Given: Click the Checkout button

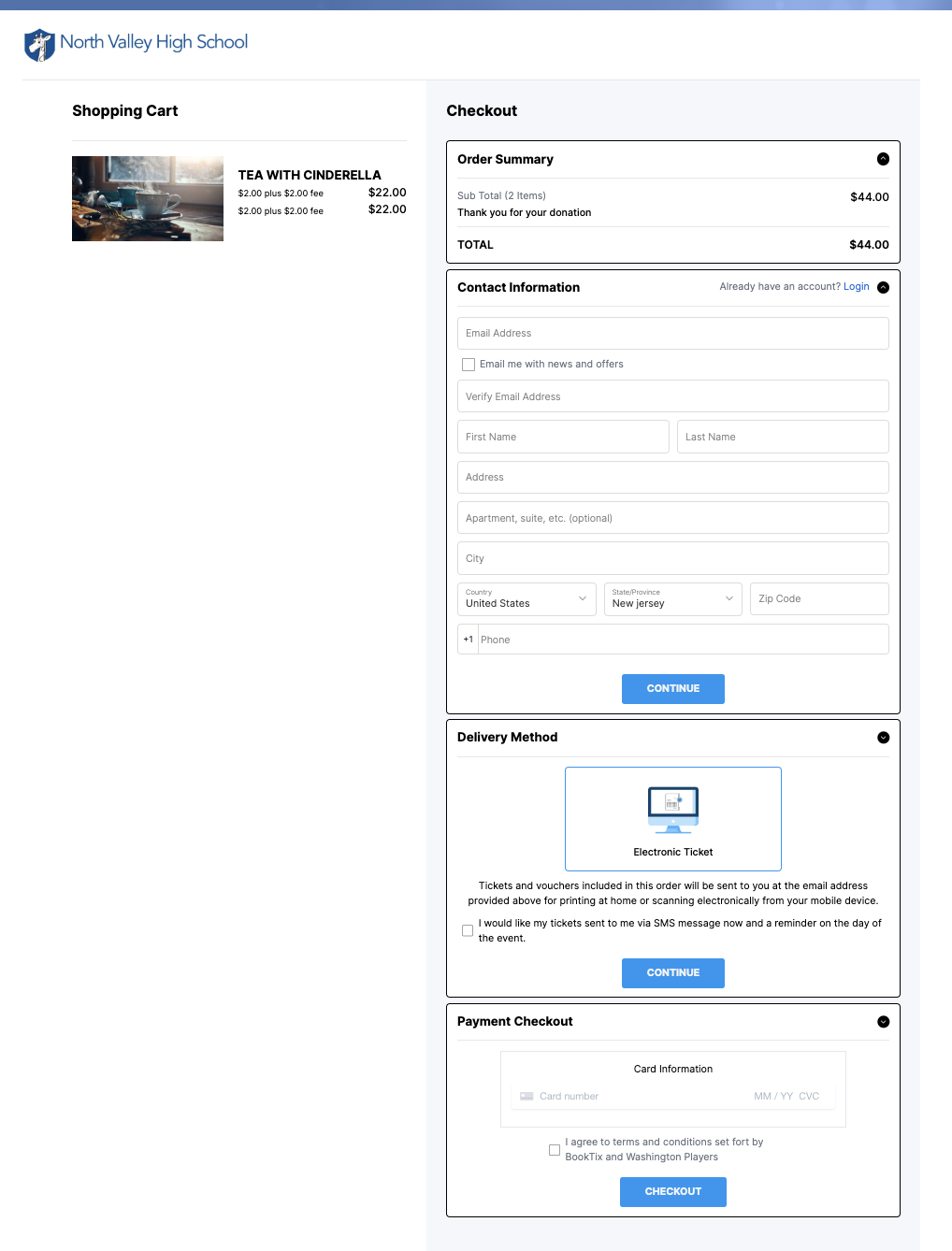Looking at the screenshot, I should click(673, 1192).
